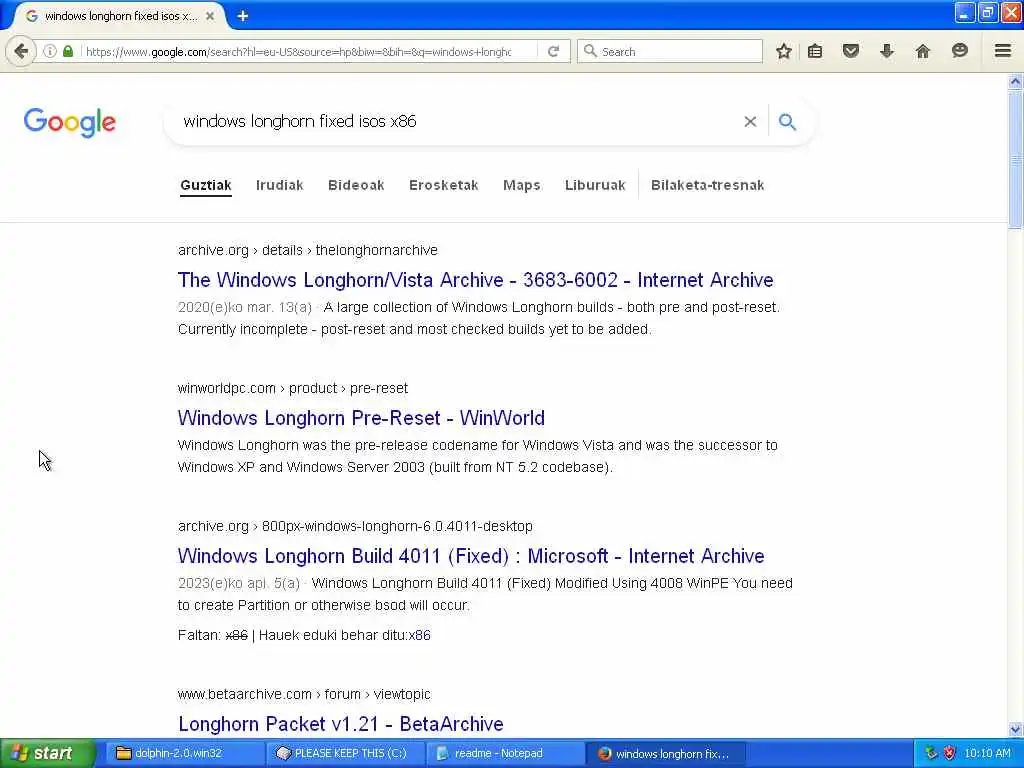Switch to readme - Notepad taskbar window
Image resolution: width=1024 pixels, height=768 pixels.
(x=505, y=753)
